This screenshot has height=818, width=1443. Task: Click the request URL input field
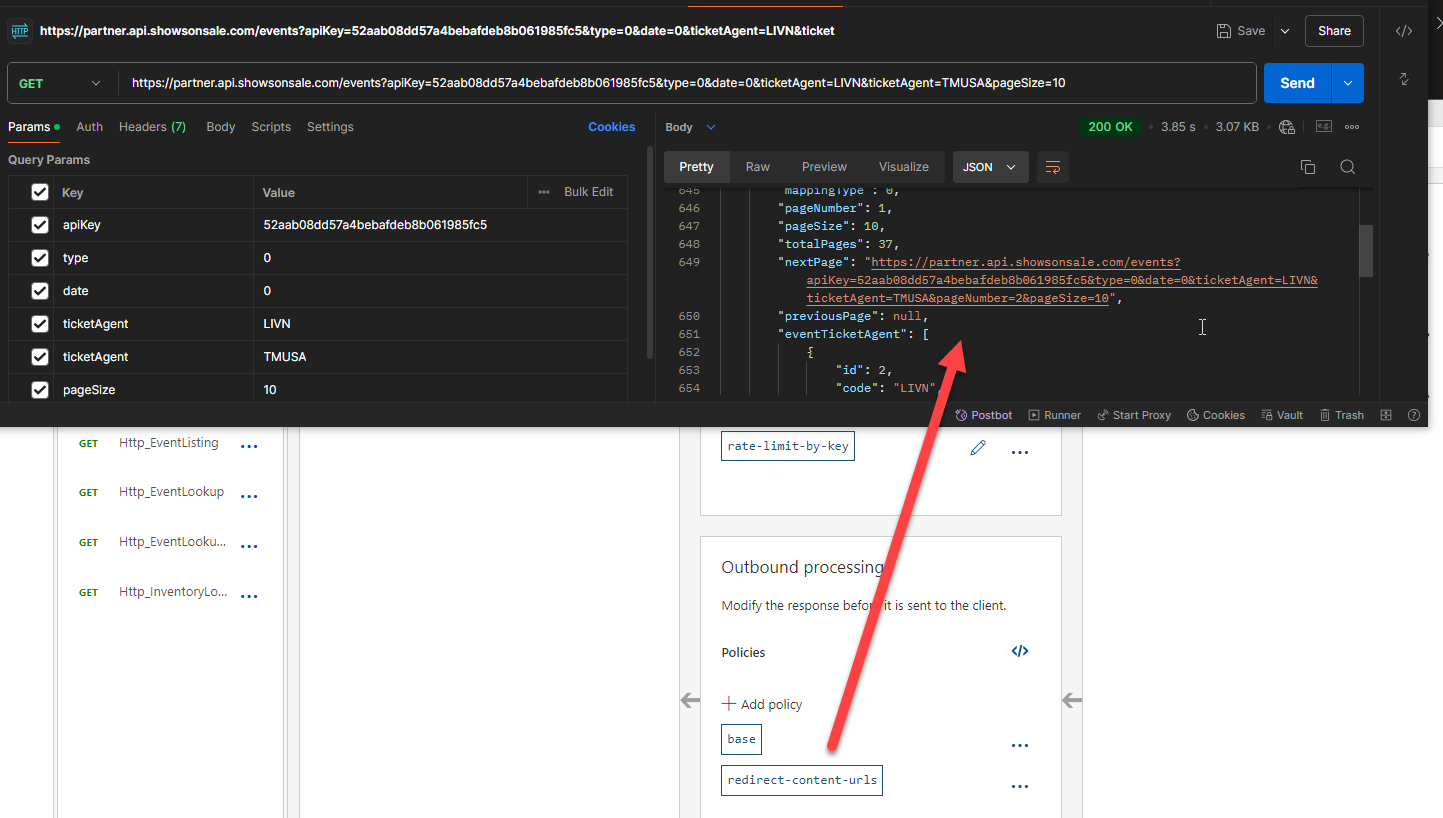(x=686, y=83)
